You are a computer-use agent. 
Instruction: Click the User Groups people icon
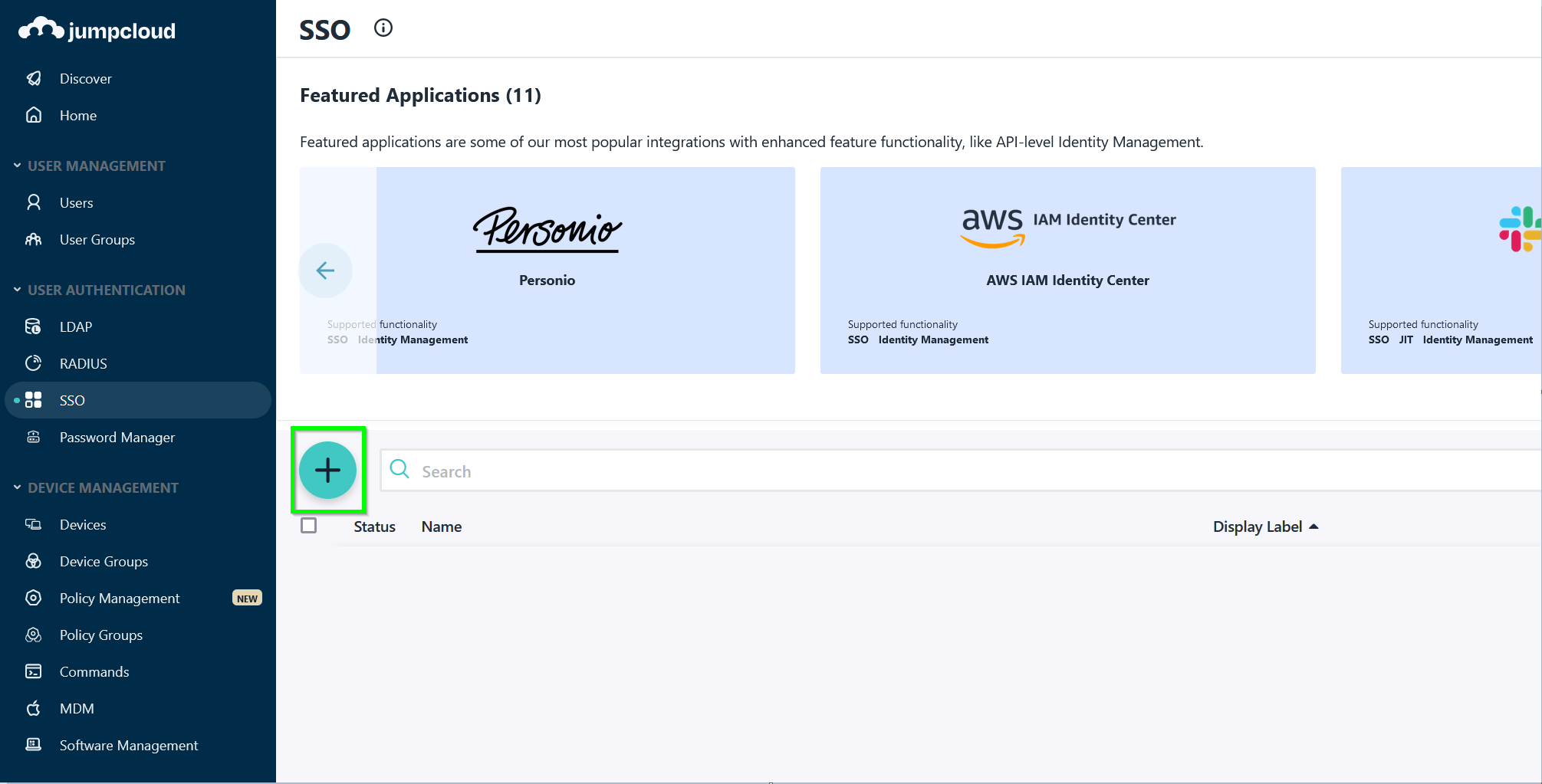coord(34,239)
